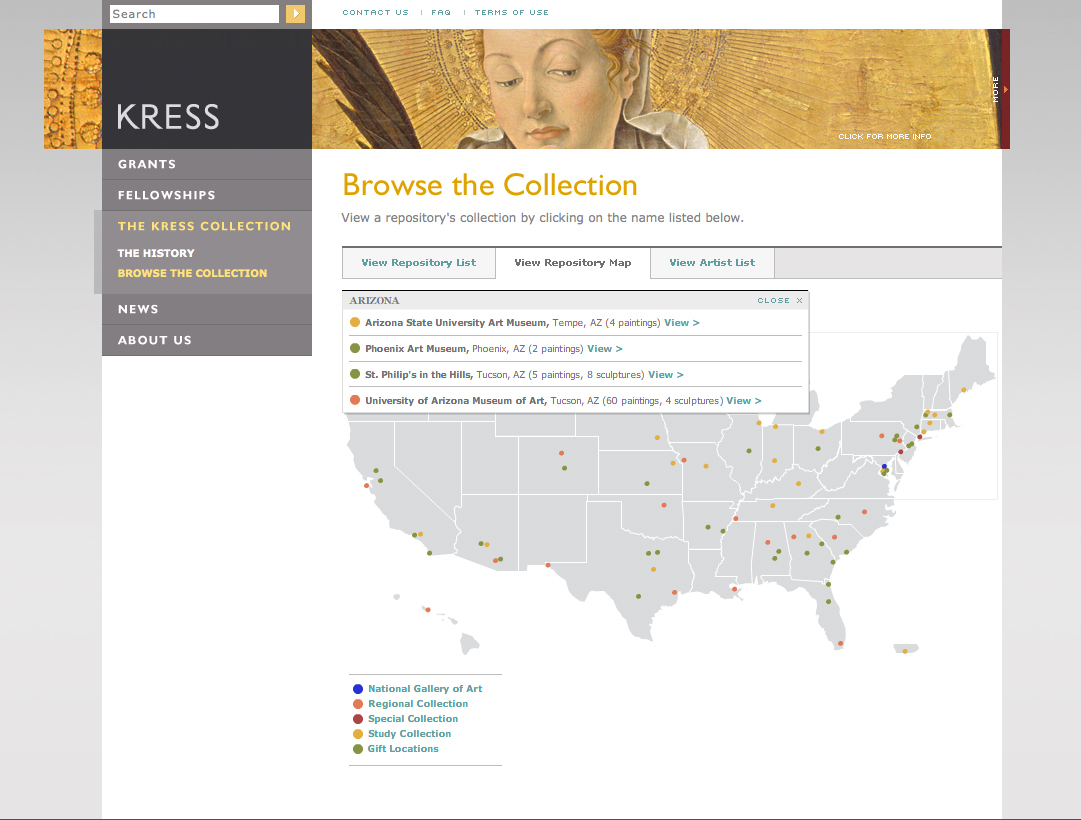This screenshot has width=1081, height=820.
Task: Click the dark red Special Collection legend dot
Action: pyautogui.click(x=358, y=719)
